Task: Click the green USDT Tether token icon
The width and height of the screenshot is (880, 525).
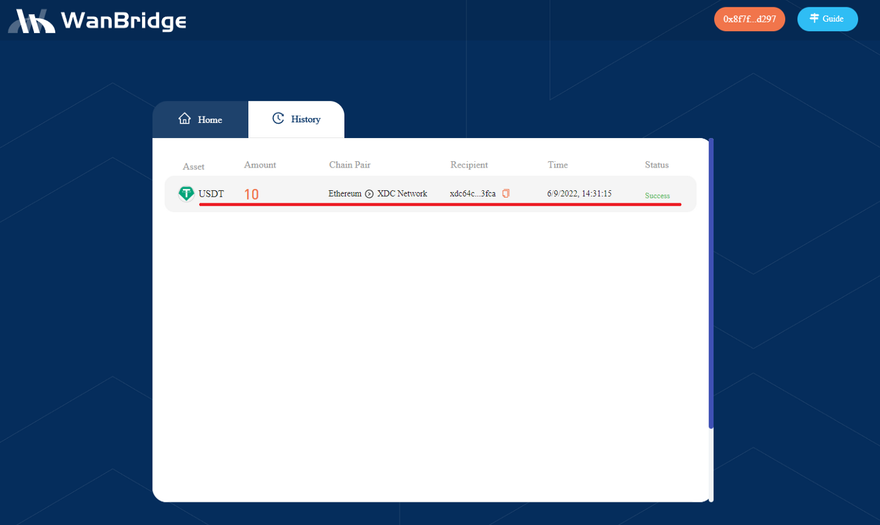Action: [186, 194]
